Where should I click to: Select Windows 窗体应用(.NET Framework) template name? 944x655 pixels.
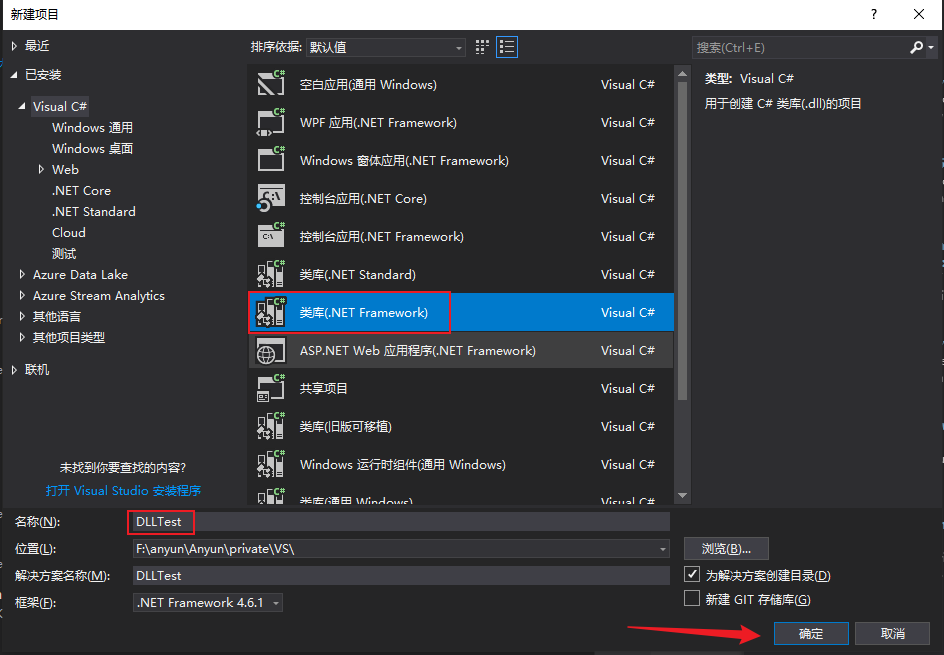click(x=404, y=160)
